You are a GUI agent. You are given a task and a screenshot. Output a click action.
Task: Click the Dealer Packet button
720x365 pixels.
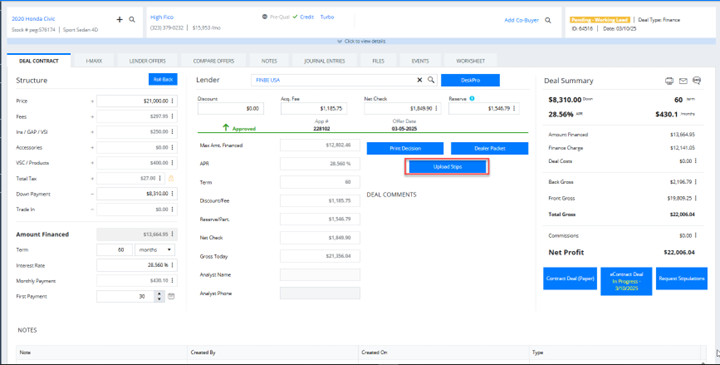point(489,148)
